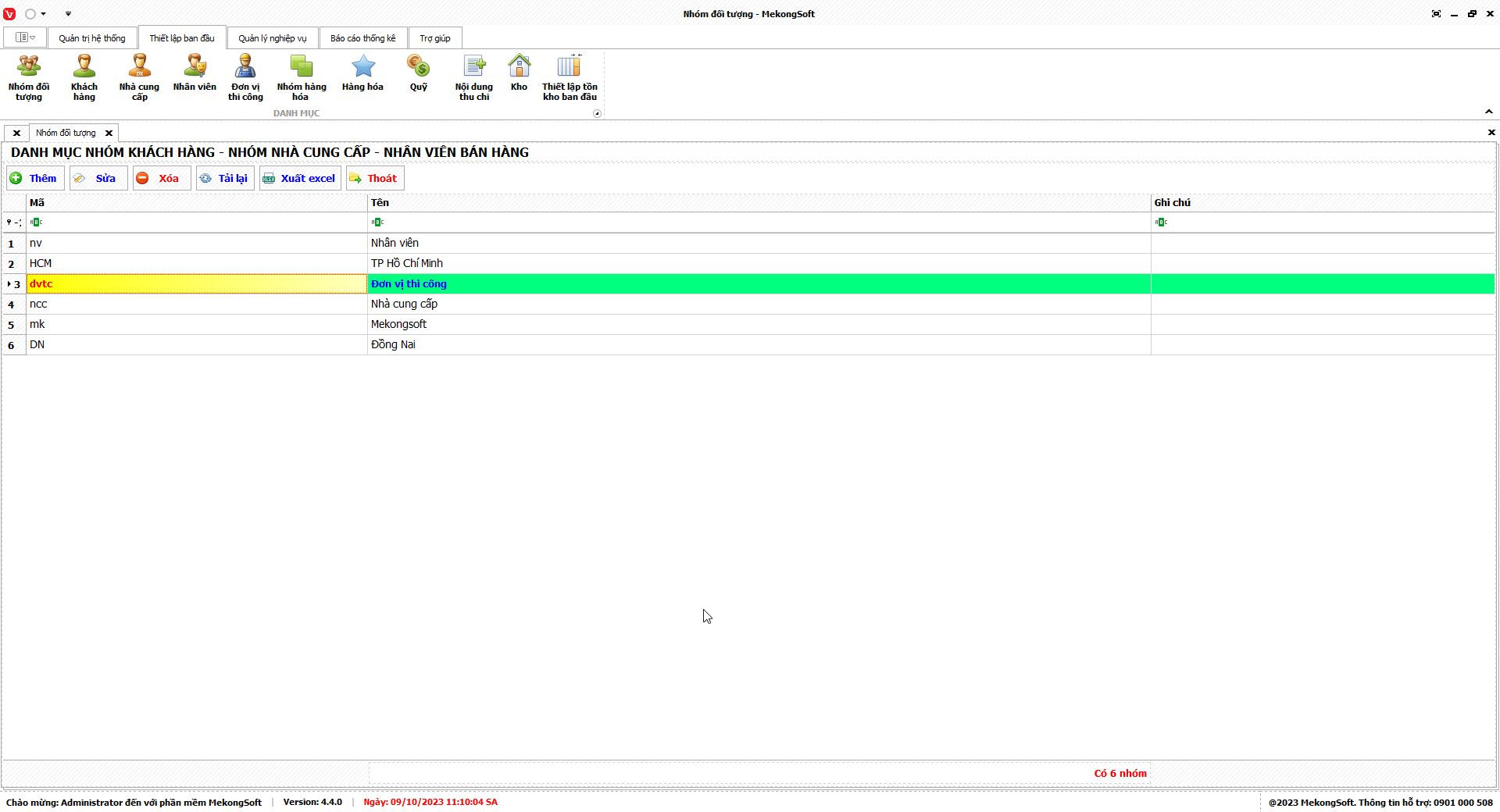Click Thoát to exit the form
The width and height of the screenshot is (1500, 812).
click(375, 178)
